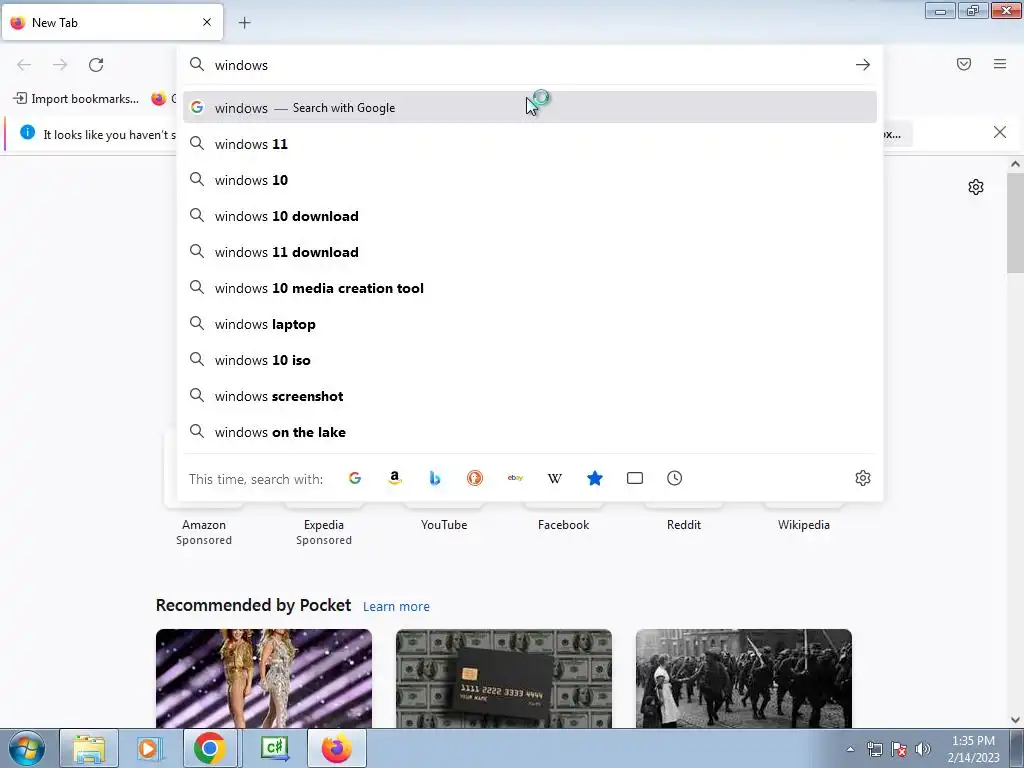The image size is (1024, 768).
Task: Select windows Search with Google row
Action: click(530, 108)
